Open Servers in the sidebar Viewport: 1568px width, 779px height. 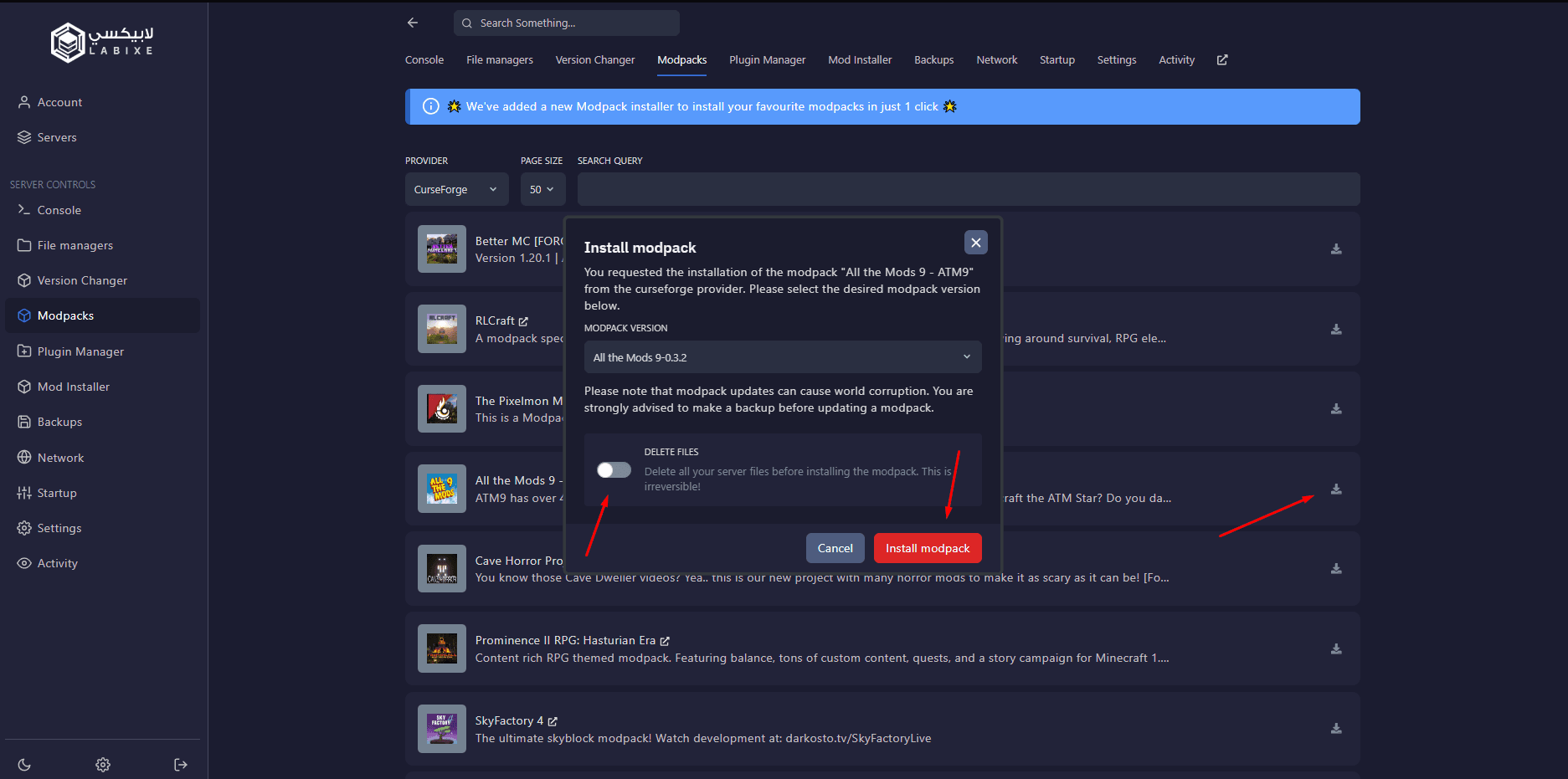click(102, 137)
